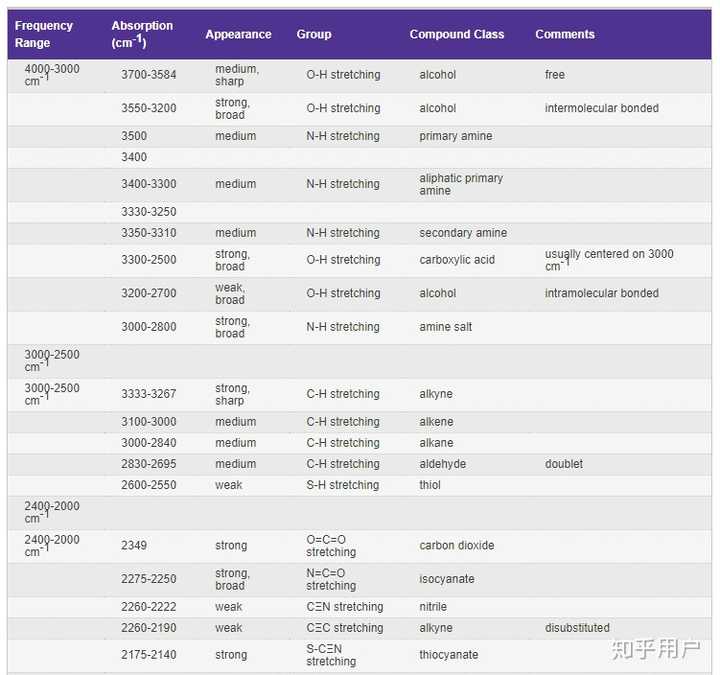Click the carbon dioxide cell
Screen dimensions: 720x675
(457, 546)
